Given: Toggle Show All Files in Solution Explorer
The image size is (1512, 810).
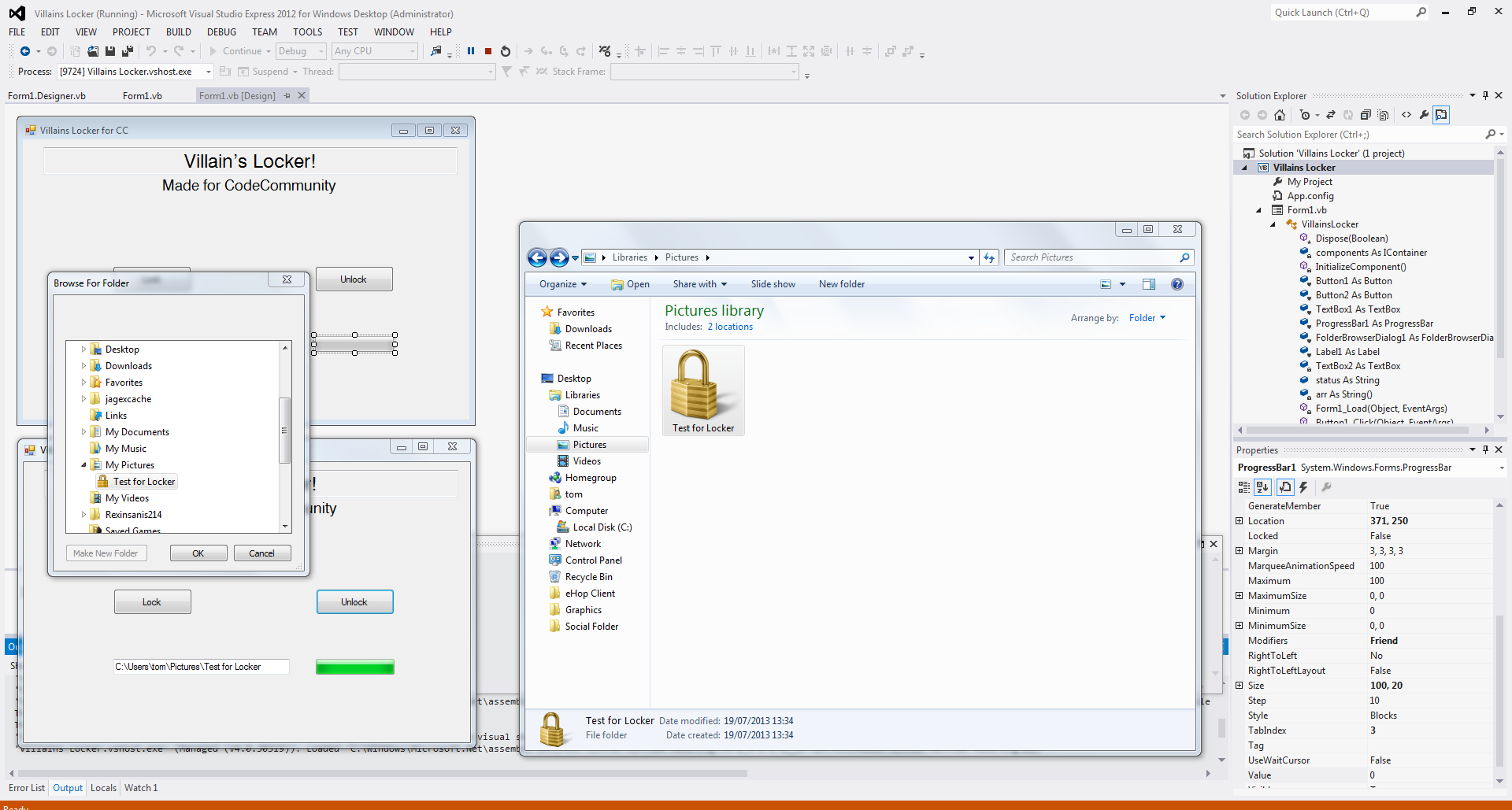Looking at the screenshot, I should (1384, 115).
